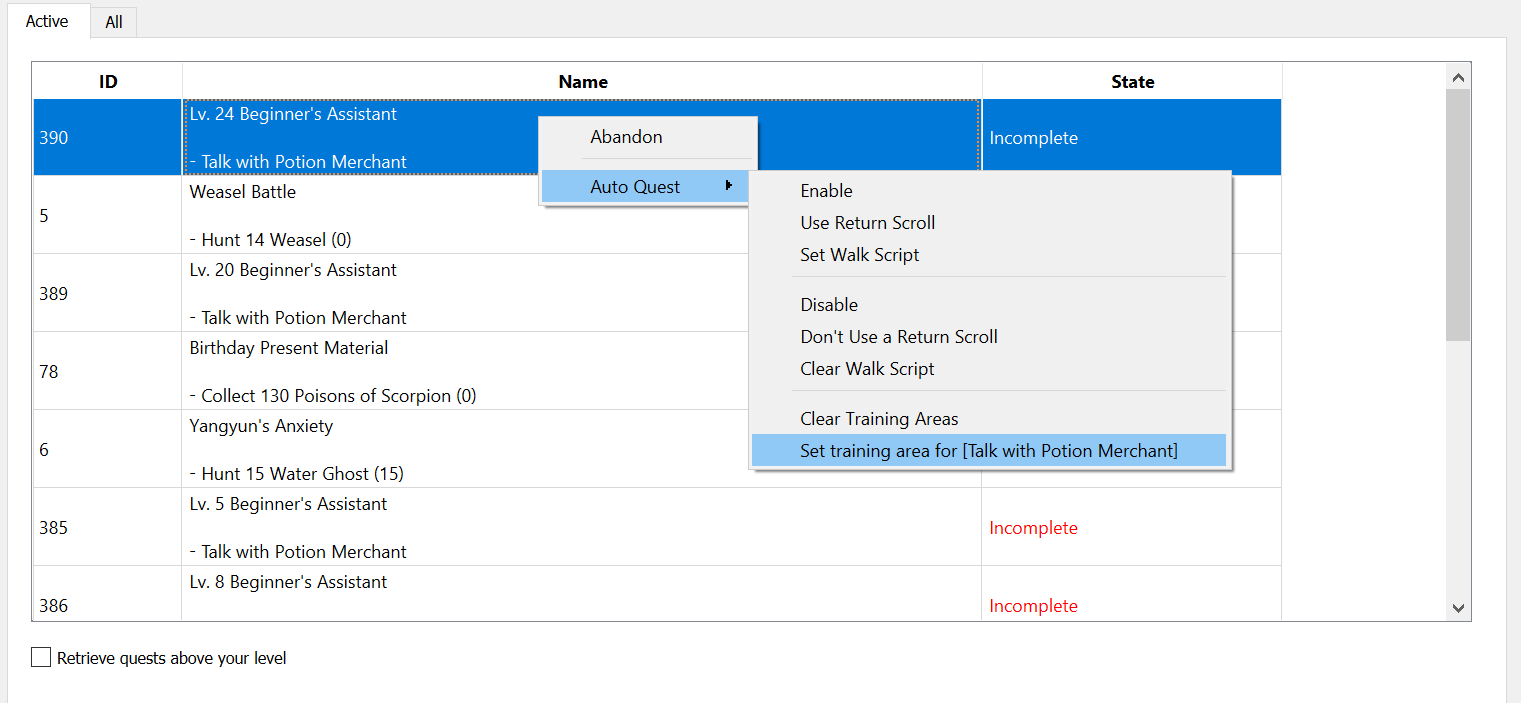Click Disable in Auto Quest submenu
Viewport: 1521px width, 703px height.
(828, 305)
